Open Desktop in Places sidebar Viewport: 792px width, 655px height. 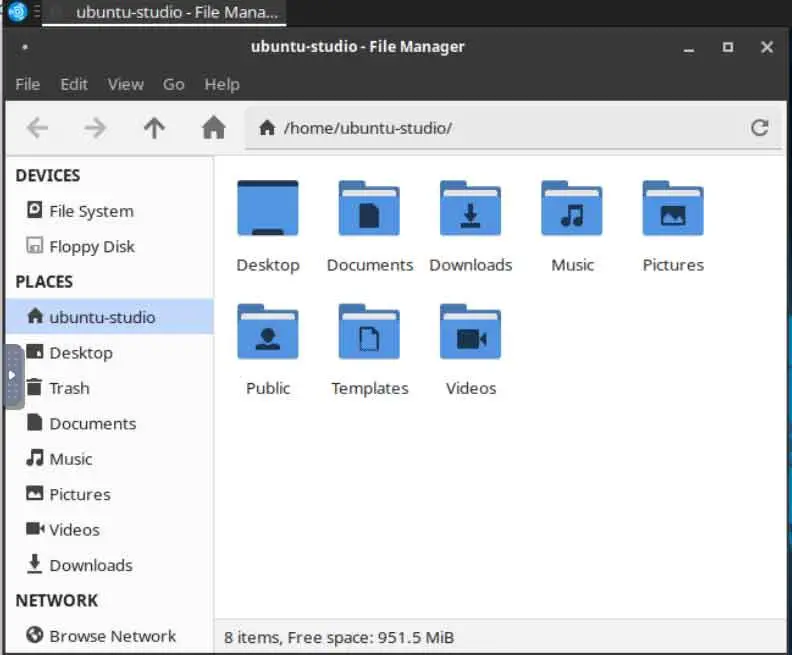click(x=110, y=352)
